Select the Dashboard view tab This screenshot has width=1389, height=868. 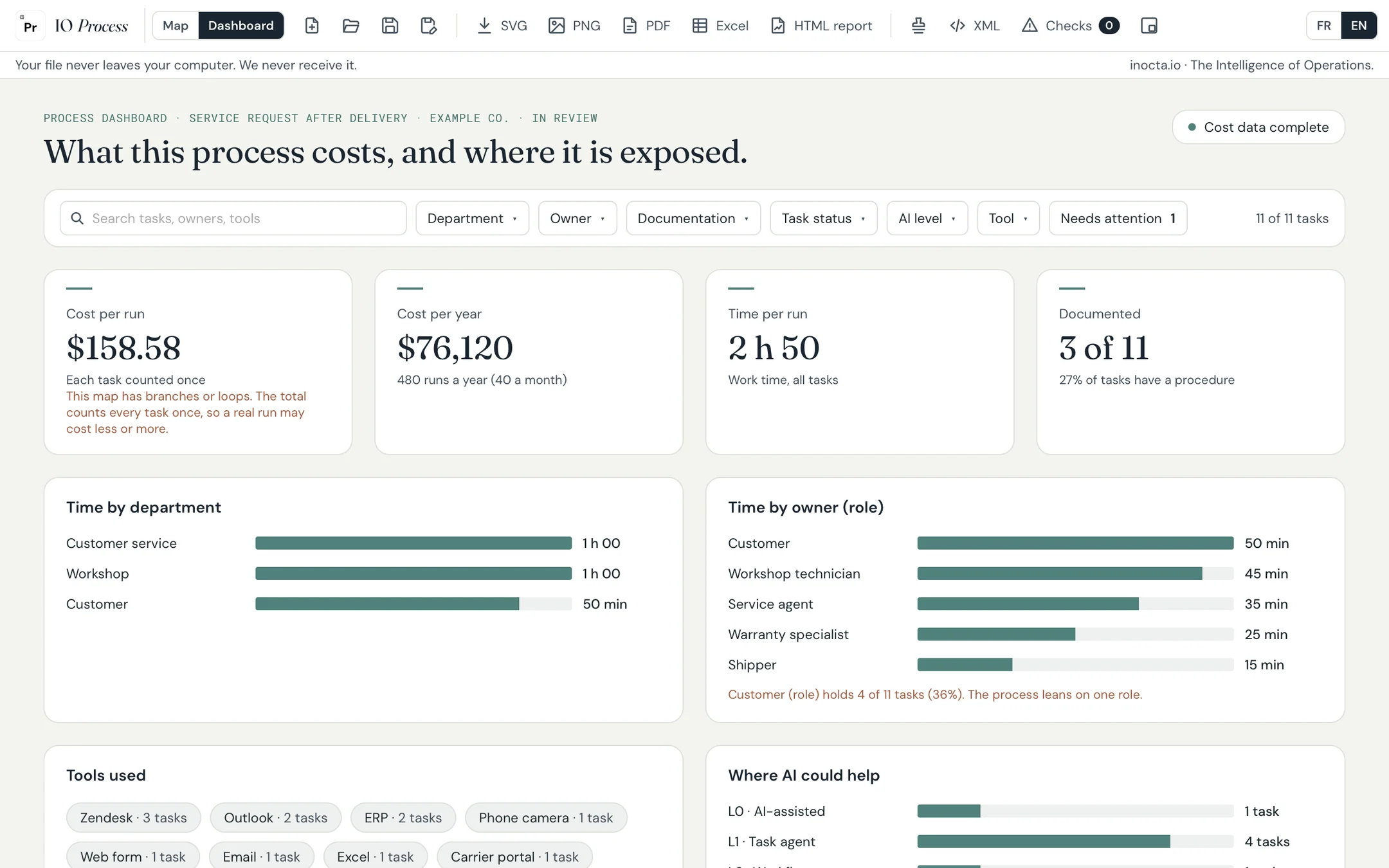click(241, 26)
